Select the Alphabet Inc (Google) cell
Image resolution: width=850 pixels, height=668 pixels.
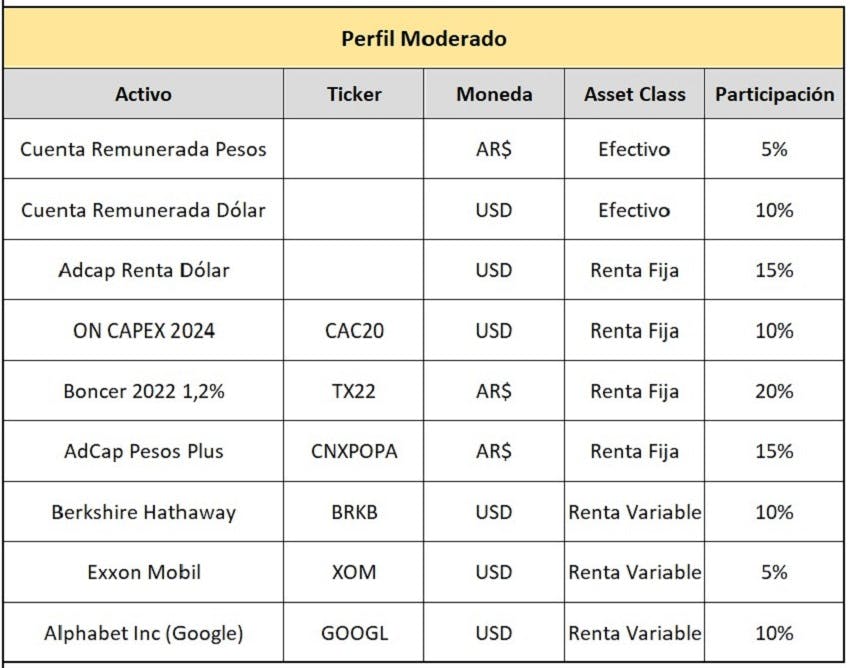point(143,633)
